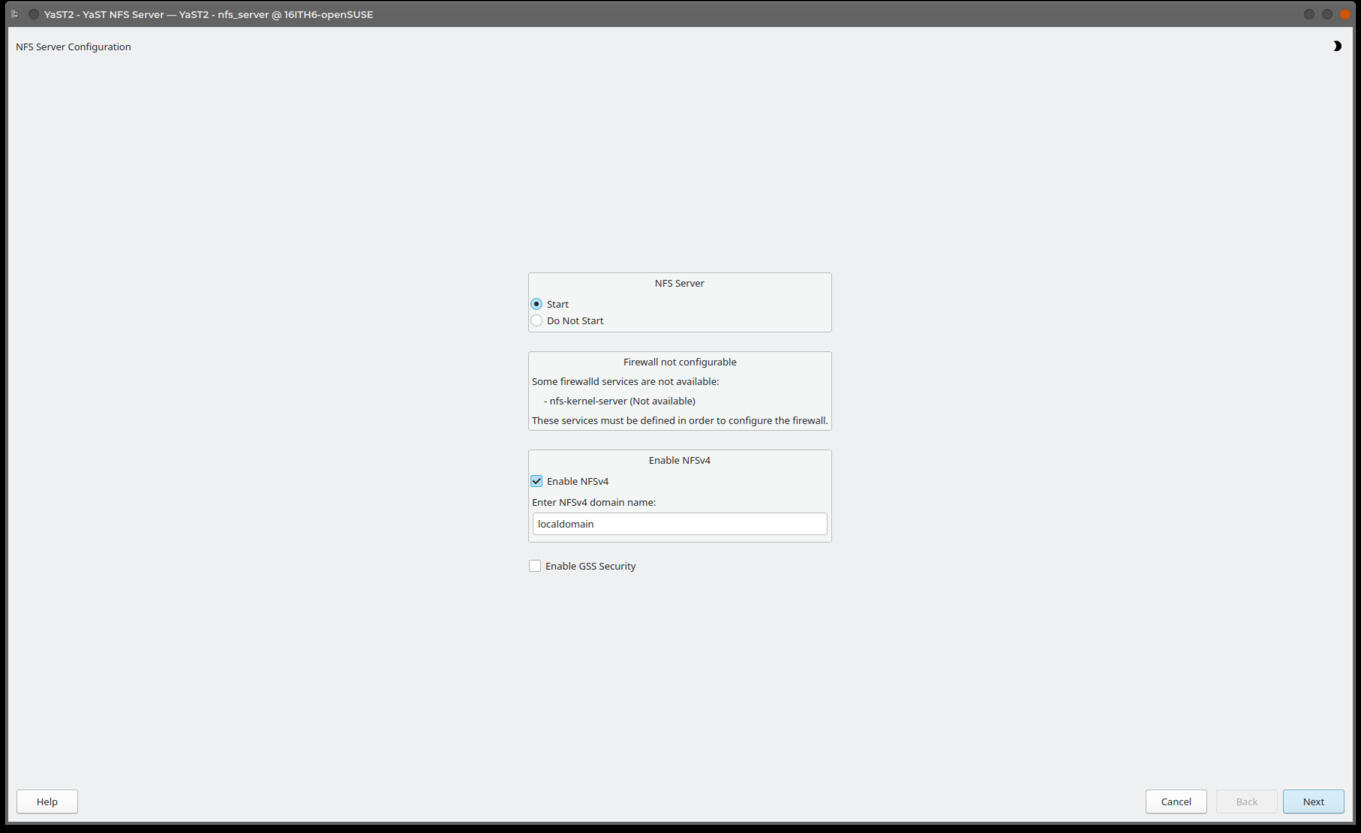Click the Cancel button
Image resolution: width=1361 pixels, height=833 pixels.
pos(1176,801)
